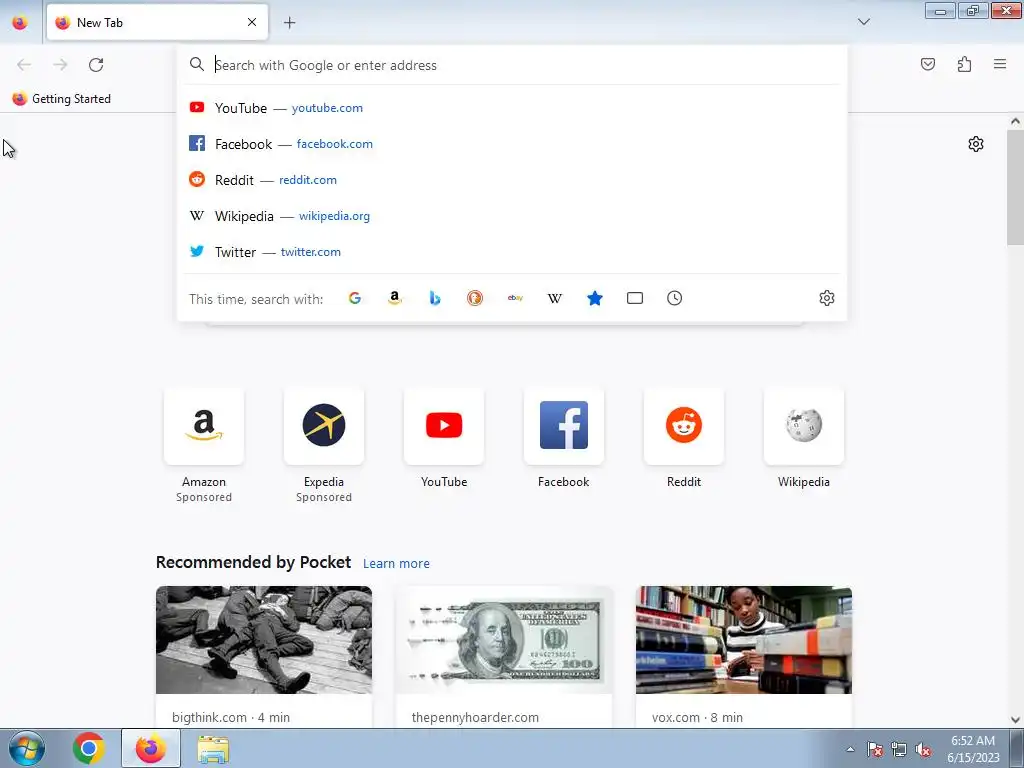Open Getting Started bookmark

[x=62, y=99]
